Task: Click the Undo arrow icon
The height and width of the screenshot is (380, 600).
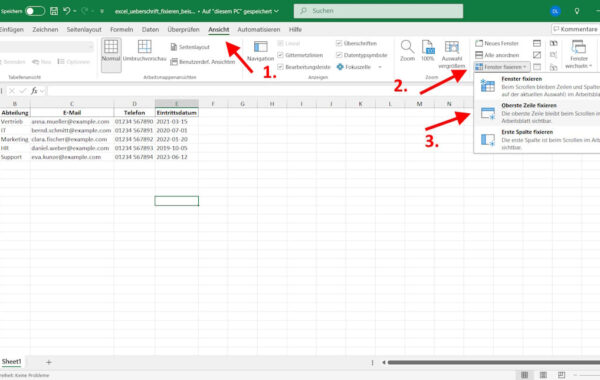Action: click(x=67, y=11)
